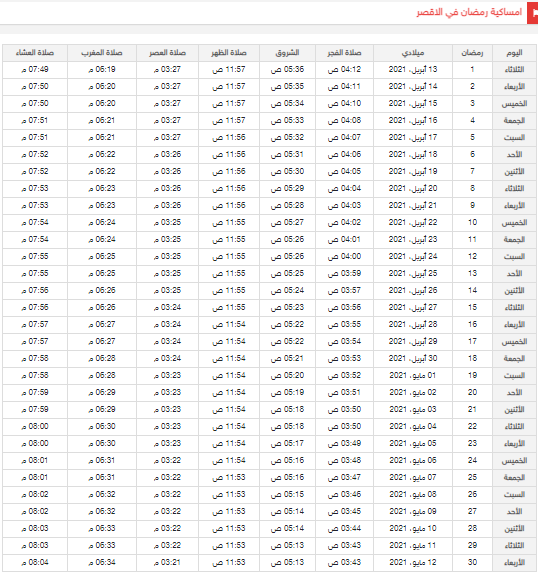
Task: Select the صلاة العصر column header
Action: click(x=167, y=53)
